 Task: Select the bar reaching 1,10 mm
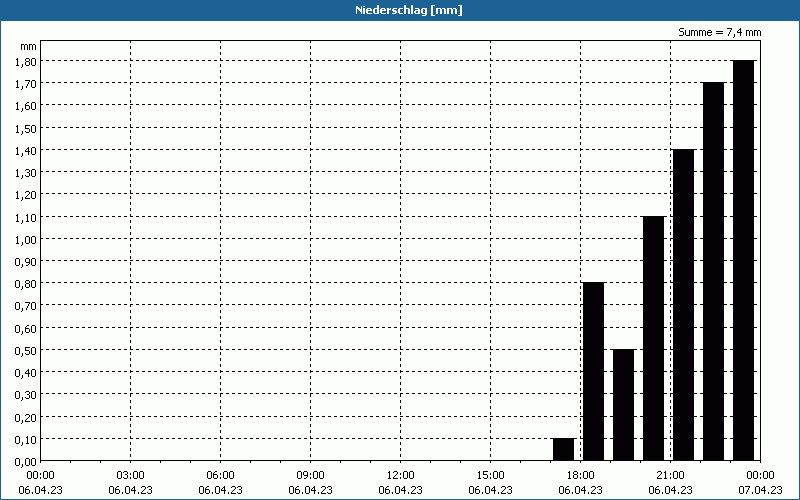(x=654, y=338)
